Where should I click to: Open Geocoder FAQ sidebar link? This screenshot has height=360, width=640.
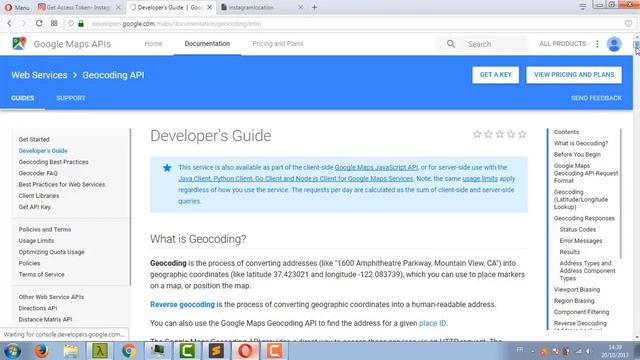pos(38,173)
